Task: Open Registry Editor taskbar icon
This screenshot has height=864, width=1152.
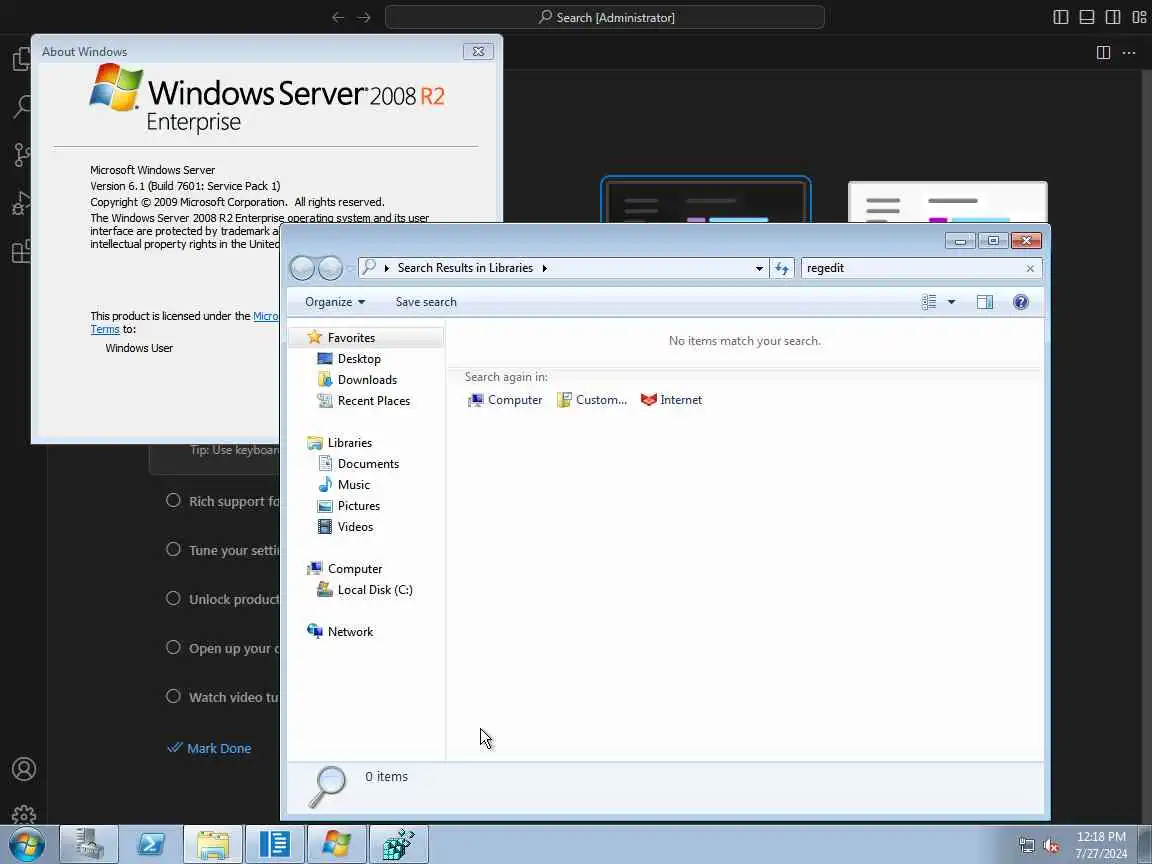Action: click(398, 844)
